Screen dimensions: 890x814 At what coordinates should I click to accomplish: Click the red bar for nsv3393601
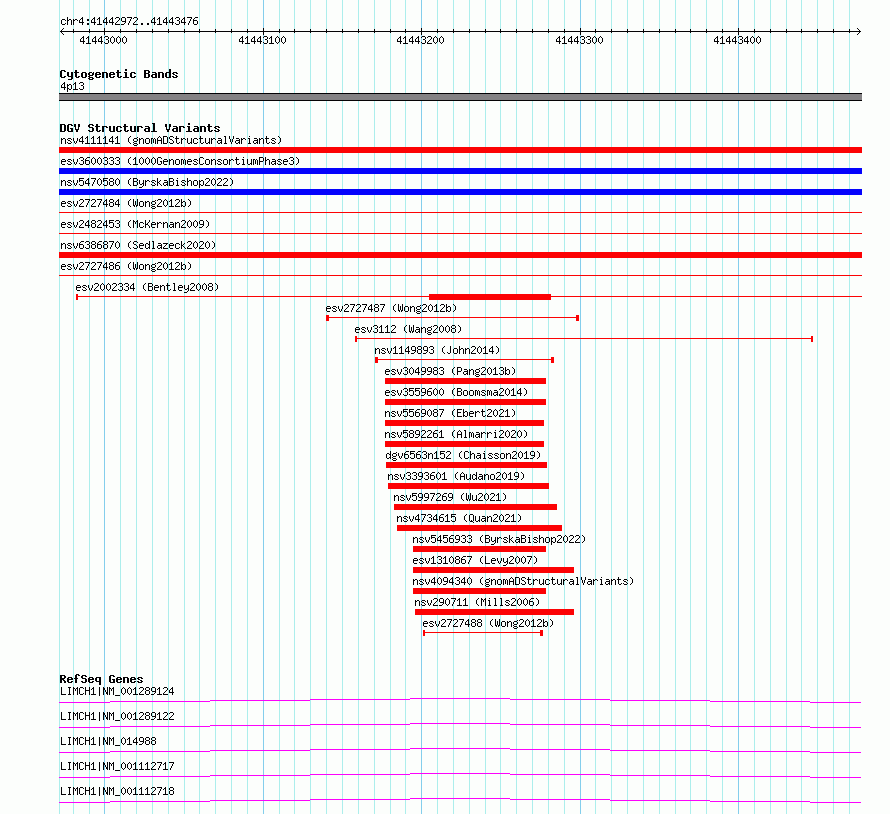pyautogui.click(x=468, y=486)
